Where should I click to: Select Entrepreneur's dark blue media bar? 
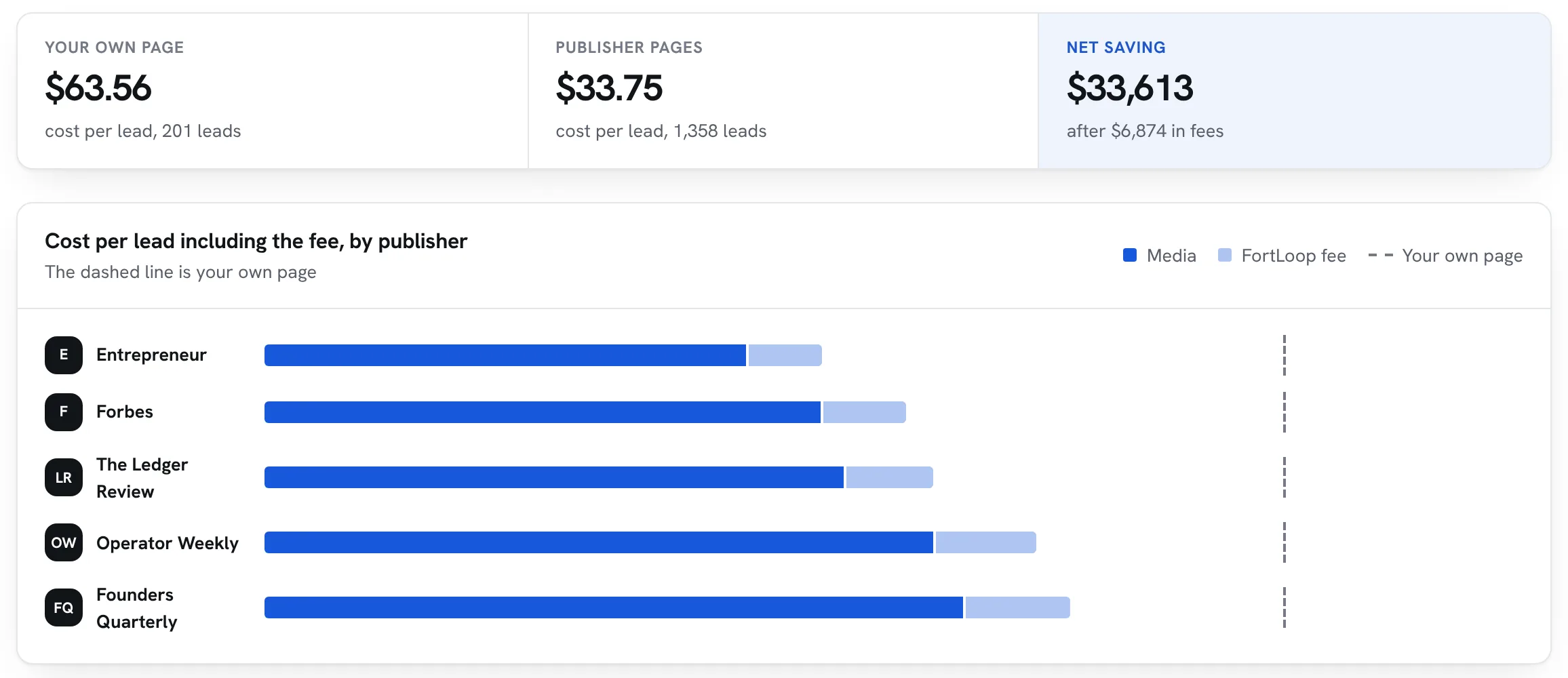(505, 355)
